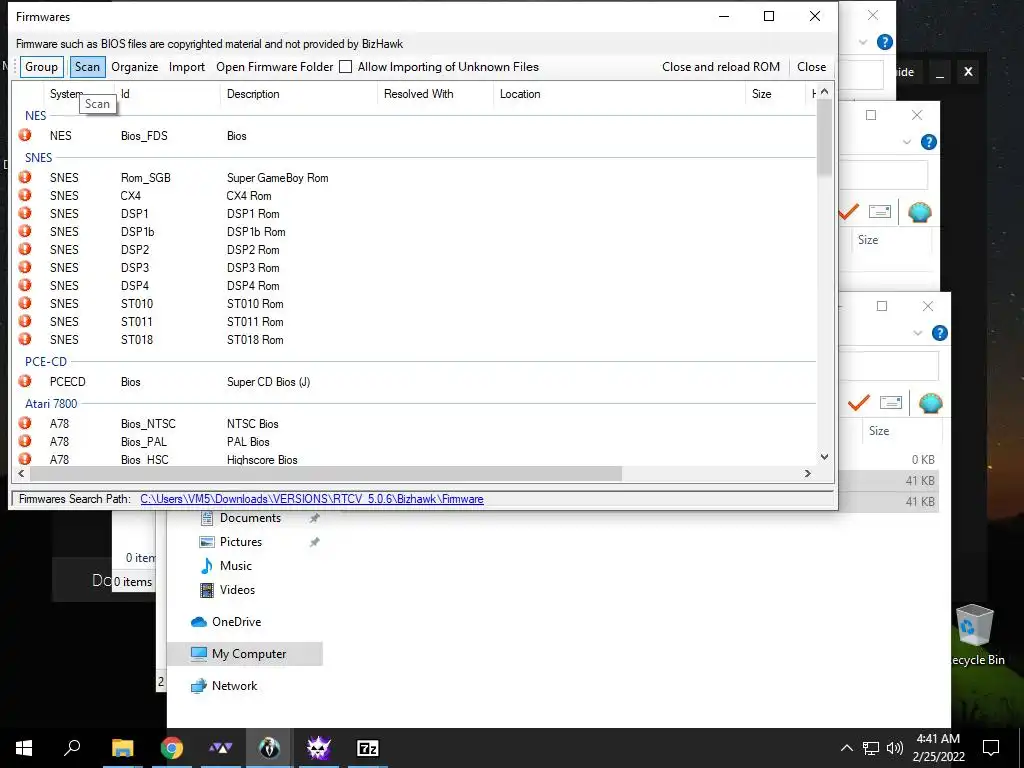Click the warning icon for Bios_FDS
1024x768 pixels.
click(25, 135)
